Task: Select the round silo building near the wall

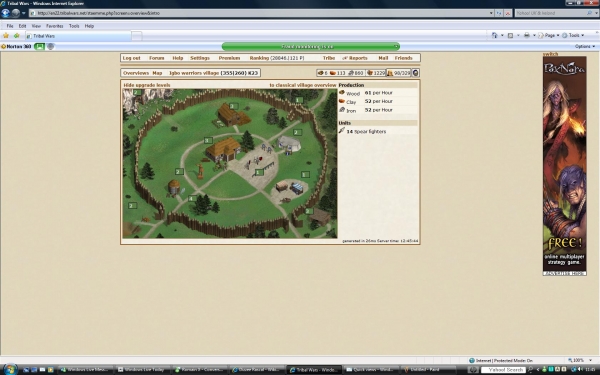Action: click(x=174, y=187)
